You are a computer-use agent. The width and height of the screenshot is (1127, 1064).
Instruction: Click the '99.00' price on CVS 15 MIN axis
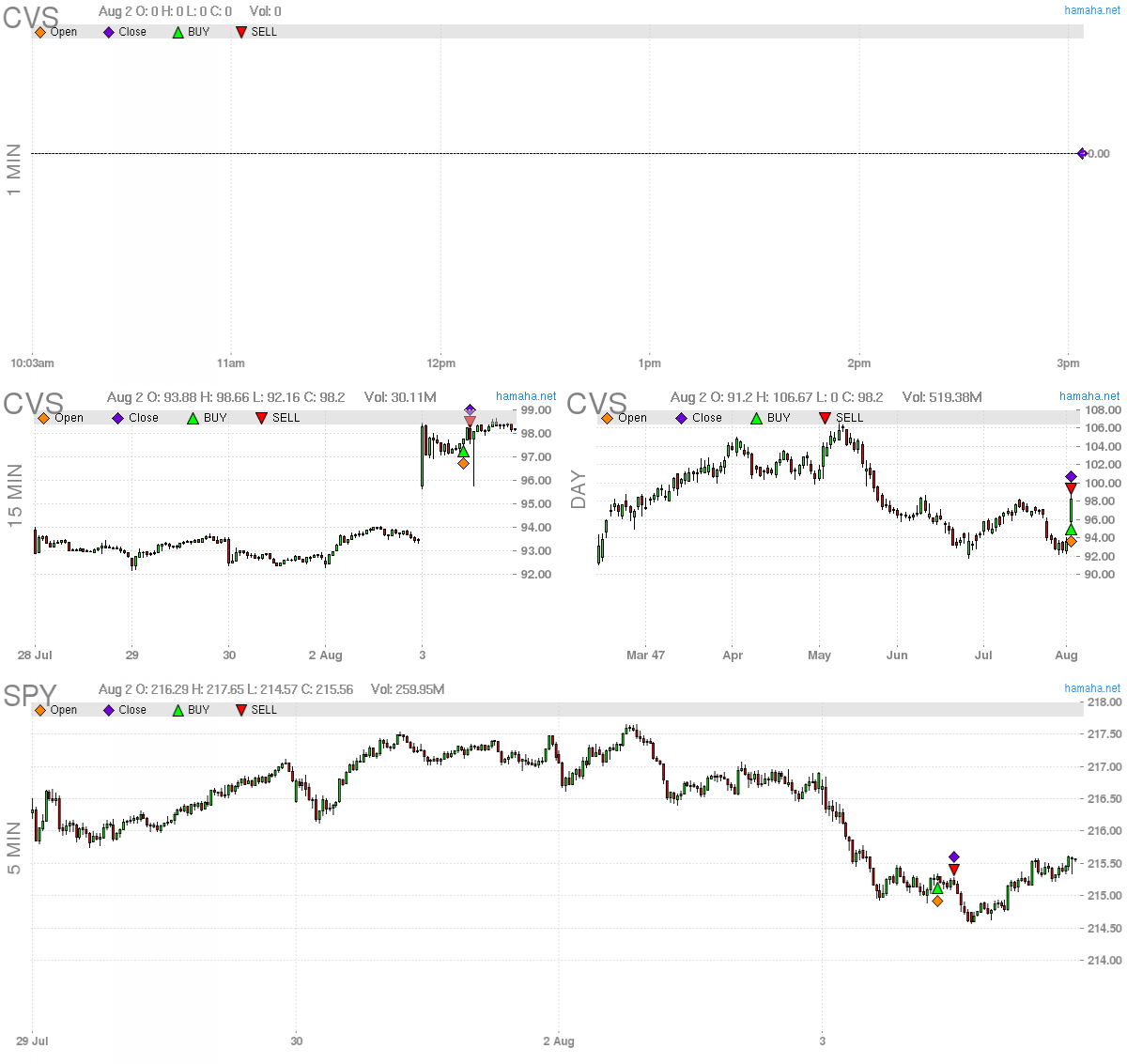click(536, 410)
